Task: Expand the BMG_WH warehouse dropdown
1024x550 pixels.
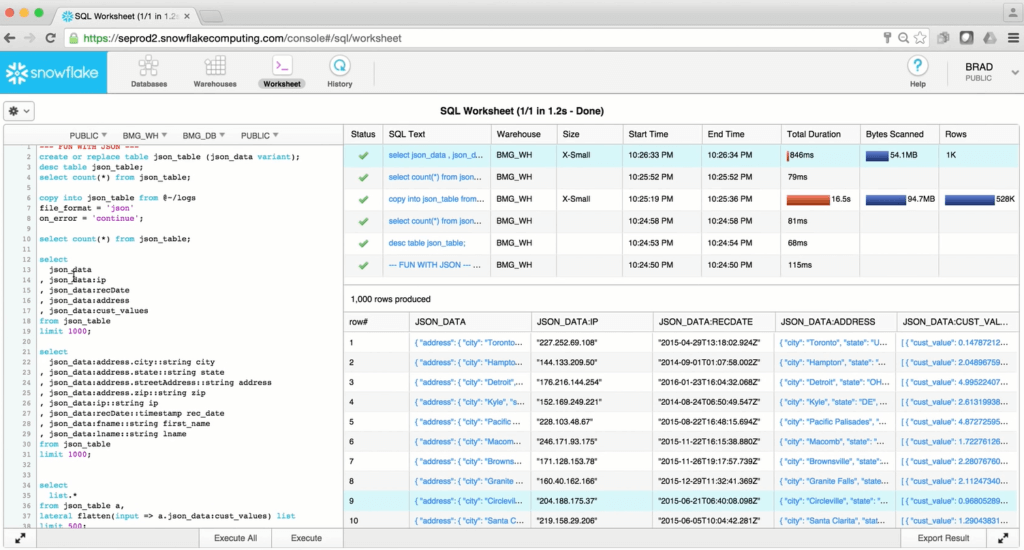Action: 145,135
